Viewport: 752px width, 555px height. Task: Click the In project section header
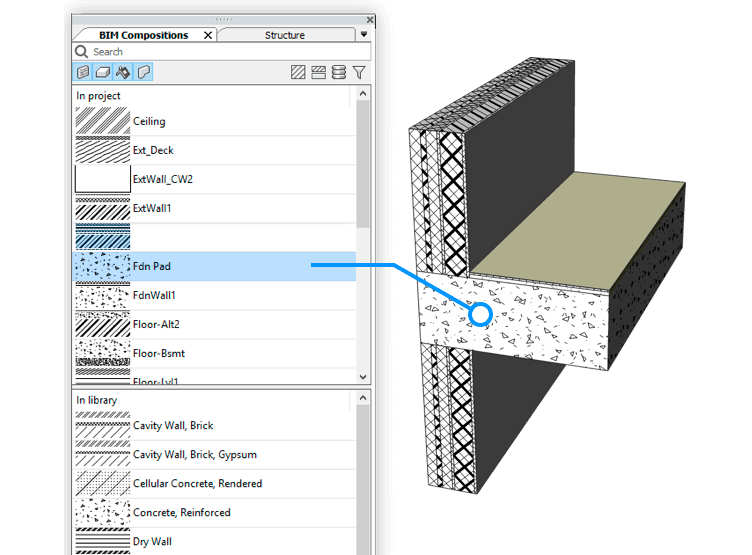(98, 95)
